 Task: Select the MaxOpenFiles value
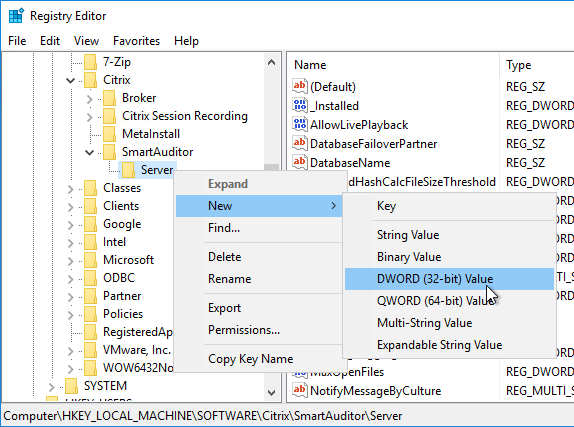click(347, 372)
